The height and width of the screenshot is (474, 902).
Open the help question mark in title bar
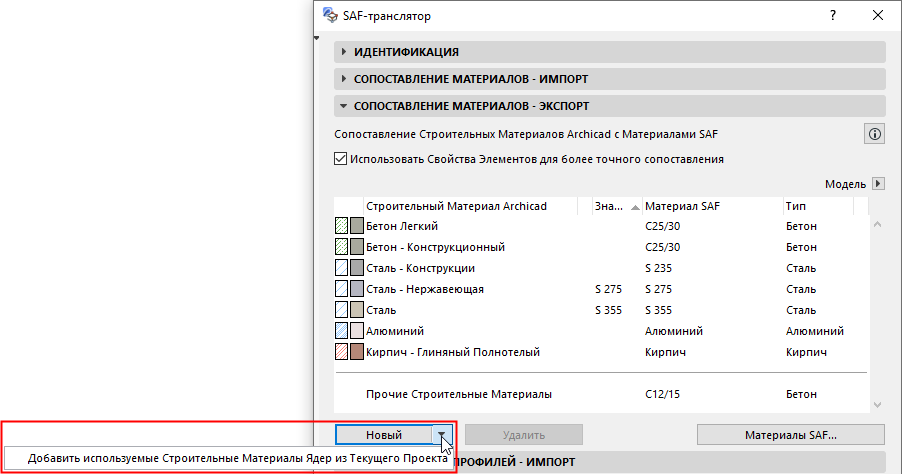click(x=832, y=16)
